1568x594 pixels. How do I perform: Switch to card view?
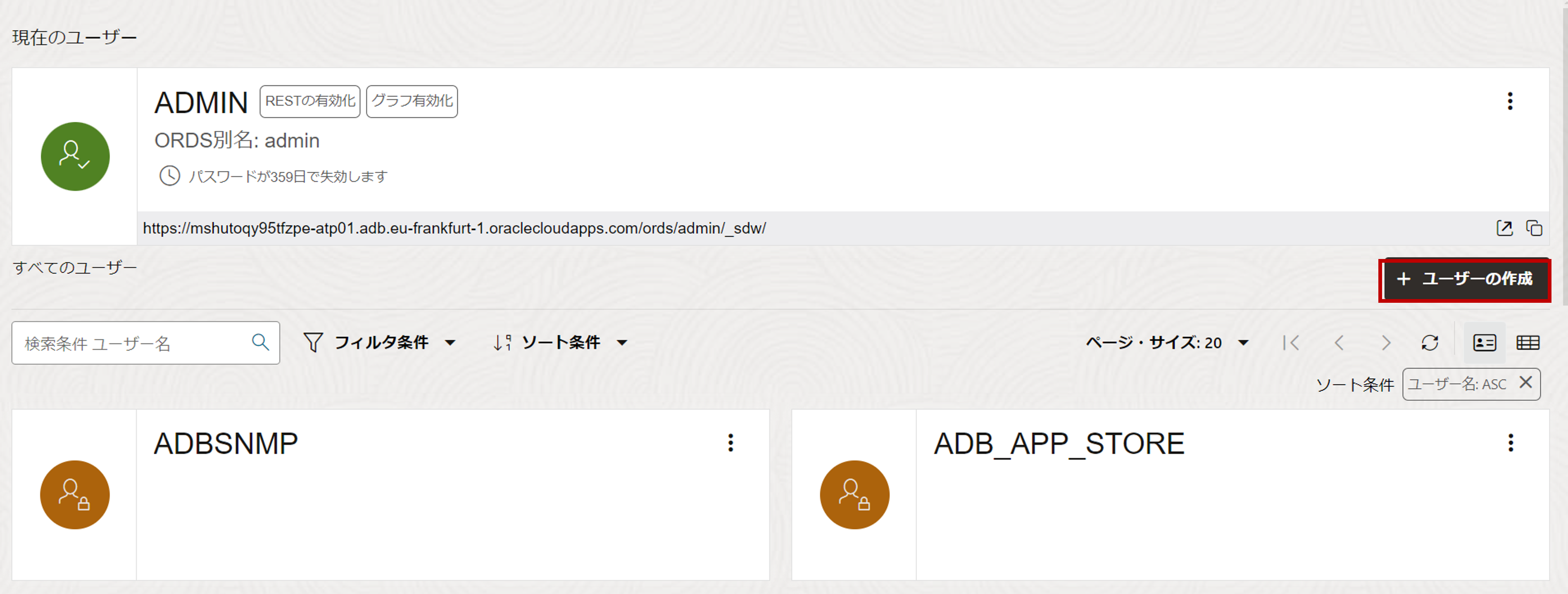(1484, 343)
